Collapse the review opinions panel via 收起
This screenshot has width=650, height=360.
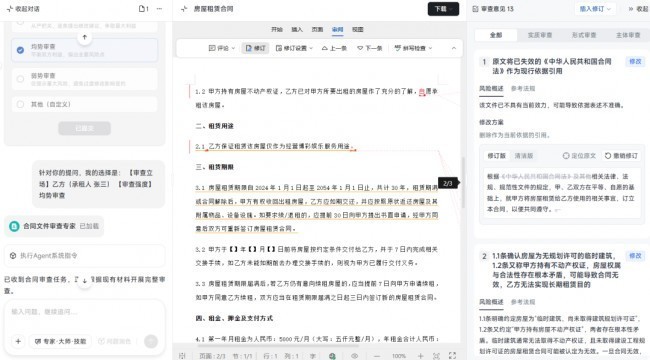click(638, 9)
